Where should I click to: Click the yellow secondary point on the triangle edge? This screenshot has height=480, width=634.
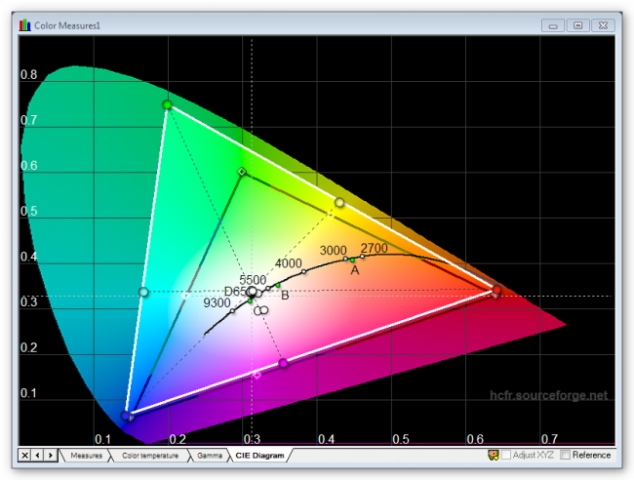coord(339,203)
